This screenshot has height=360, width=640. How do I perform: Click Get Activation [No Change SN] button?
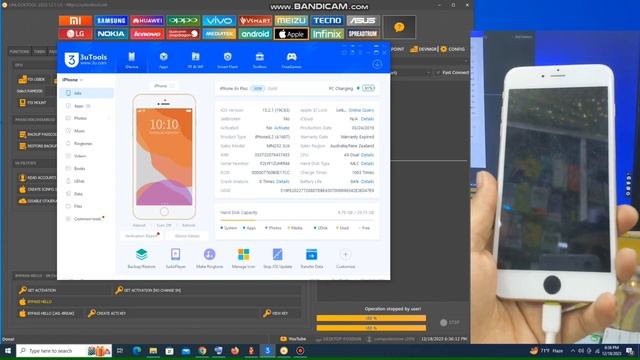pyautogui.click(x=148, y=290)
